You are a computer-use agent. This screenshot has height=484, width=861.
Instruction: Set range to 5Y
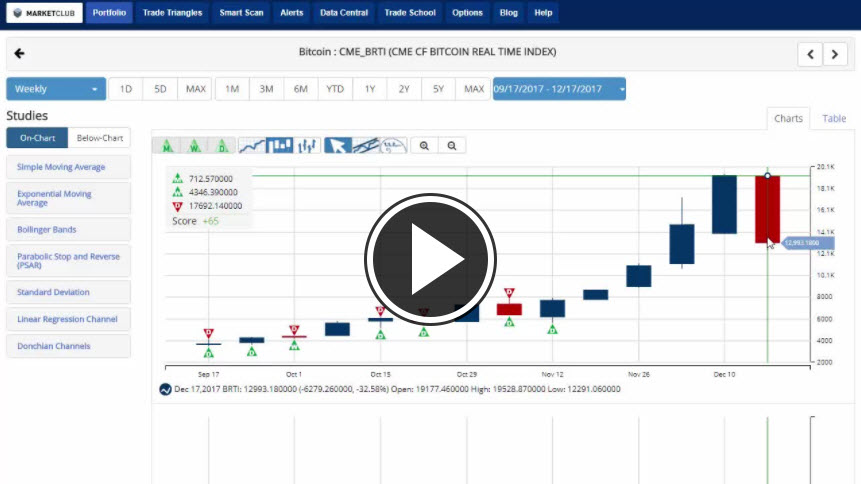pos(438,89)
